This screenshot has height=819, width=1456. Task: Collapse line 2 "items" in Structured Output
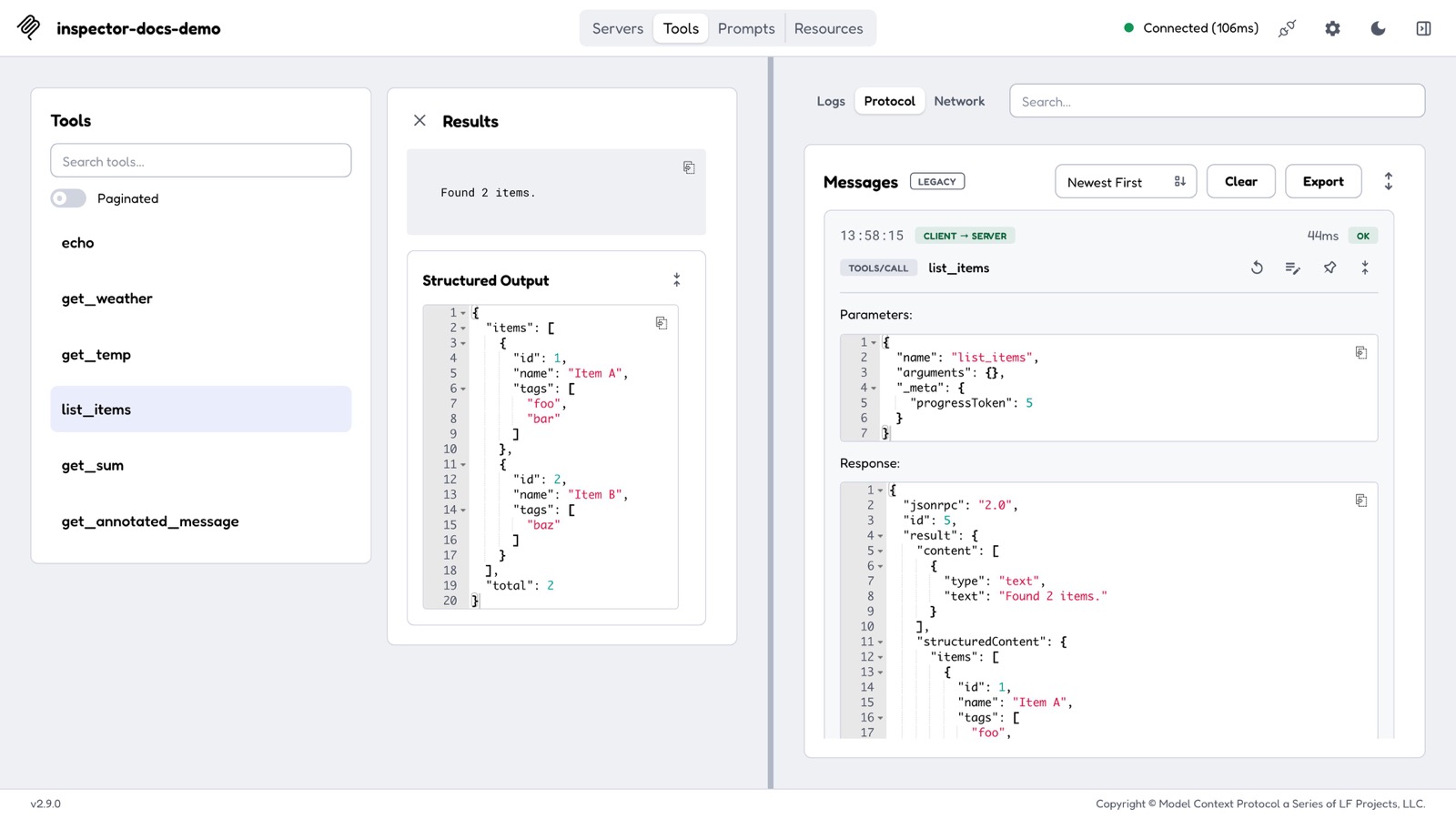(x=463, y=329)
